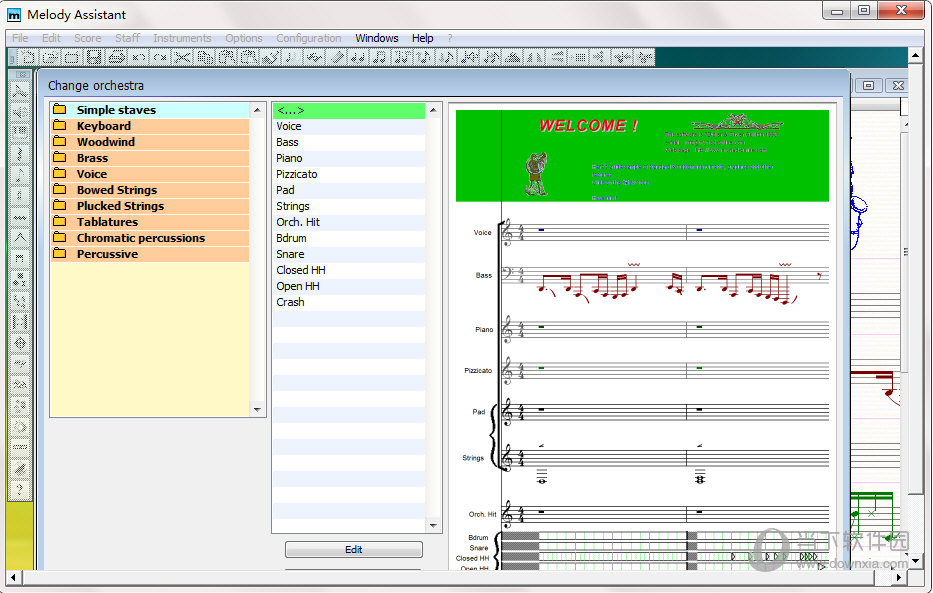Click the staff list scroll up arrow
Image resolution: width=933 pixels, height=593 pixels.
[x=433, y=110]
